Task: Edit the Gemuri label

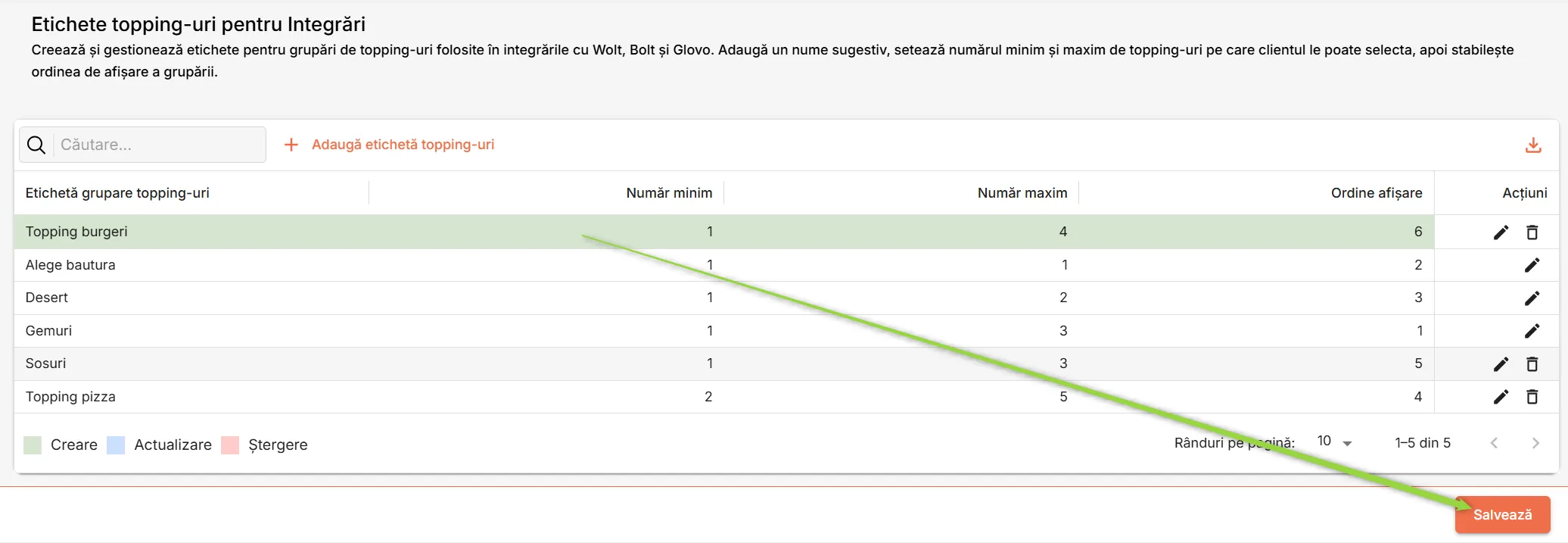Action: [x=1532, y=331]
